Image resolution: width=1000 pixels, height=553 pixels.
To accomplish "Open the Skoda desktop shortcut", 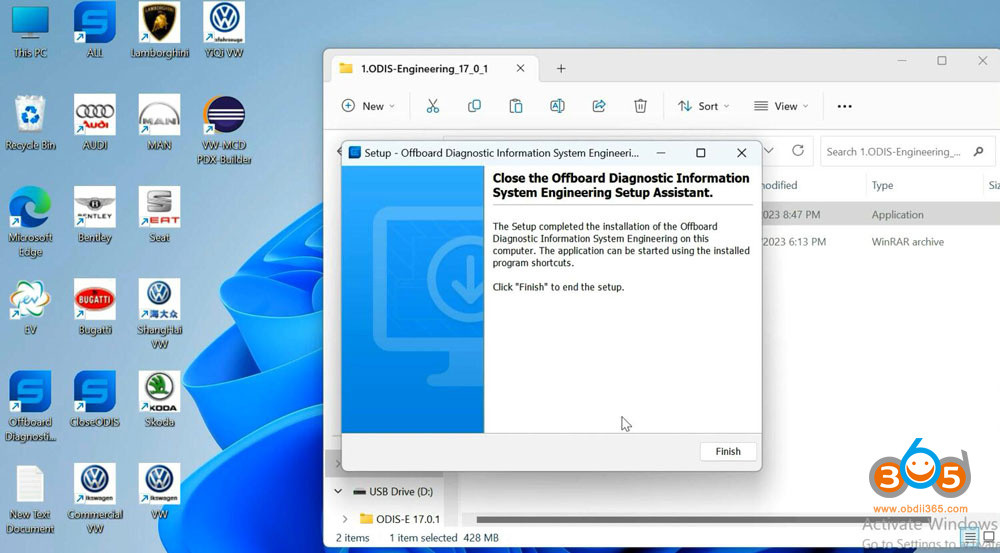I will pyautogui.click(x=159, y=393).
